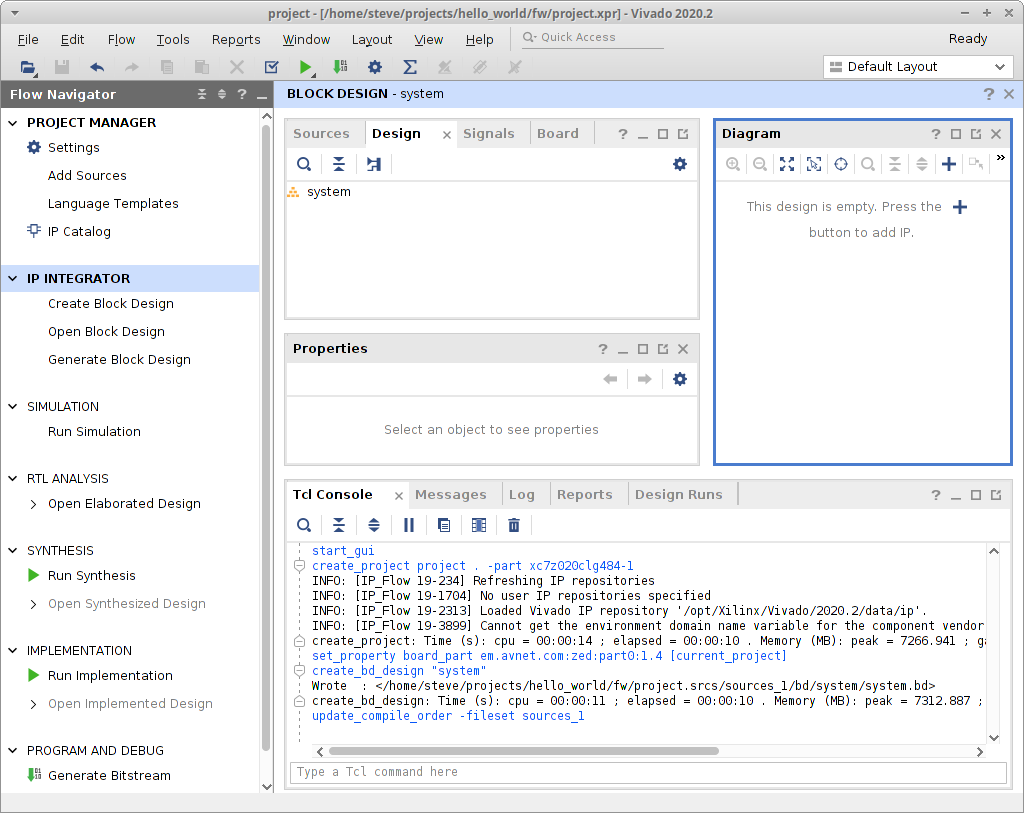Click the Add IP plus icon in Diagram toolbar
The image size is (1024, 813).
(x=949, y=164)
